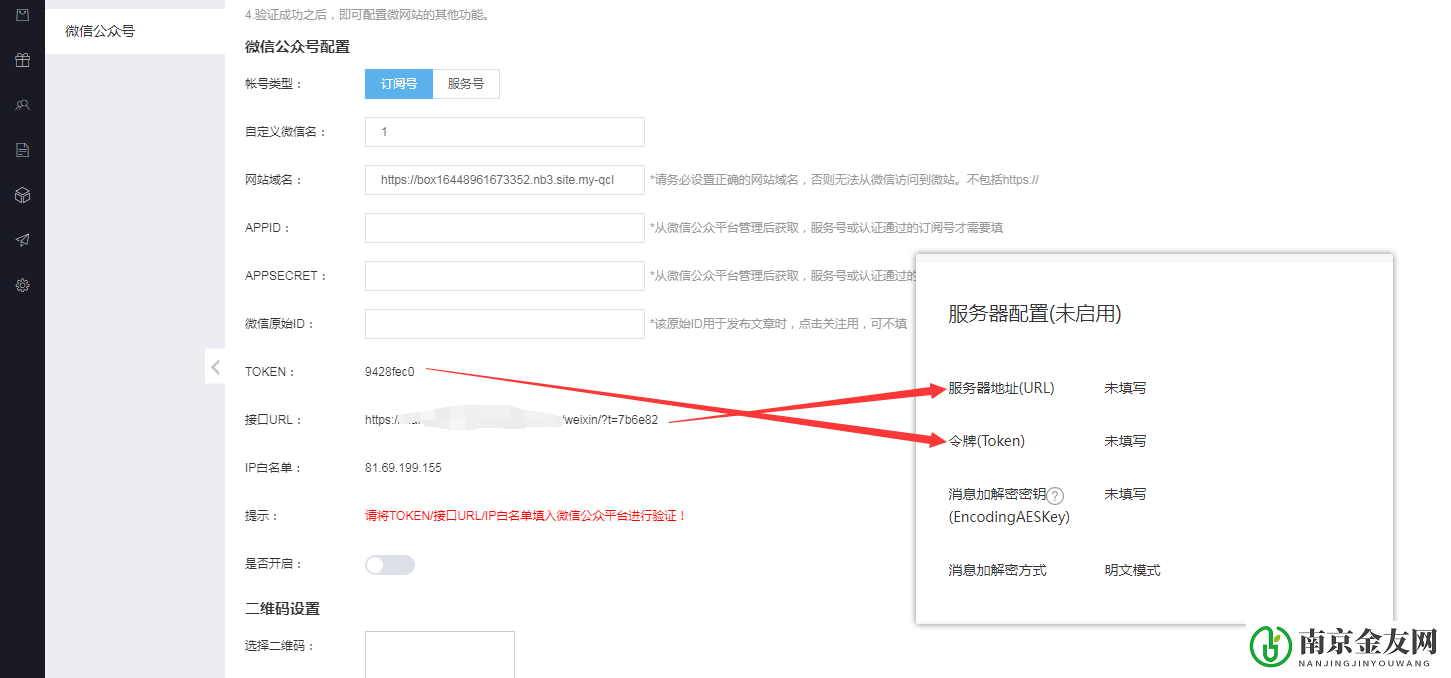Expand the 服务器配置 settings panel
Image resolution: width=1451 pixels, height=678 pixels.
(x=1034, y=313)
